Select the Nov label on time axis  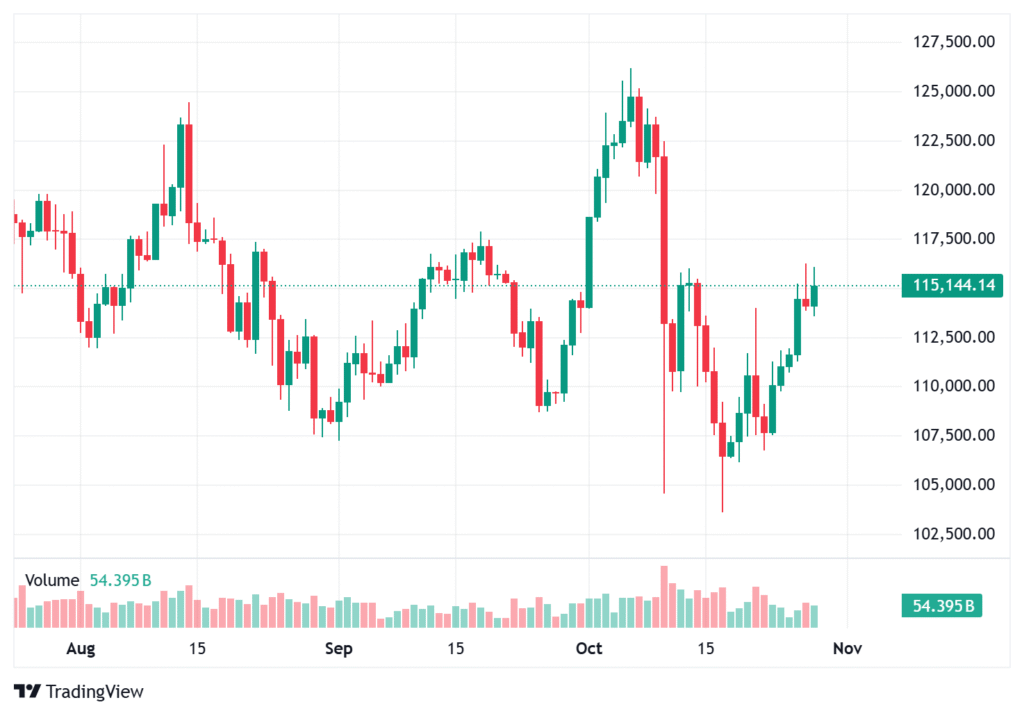tap(847, 649)
